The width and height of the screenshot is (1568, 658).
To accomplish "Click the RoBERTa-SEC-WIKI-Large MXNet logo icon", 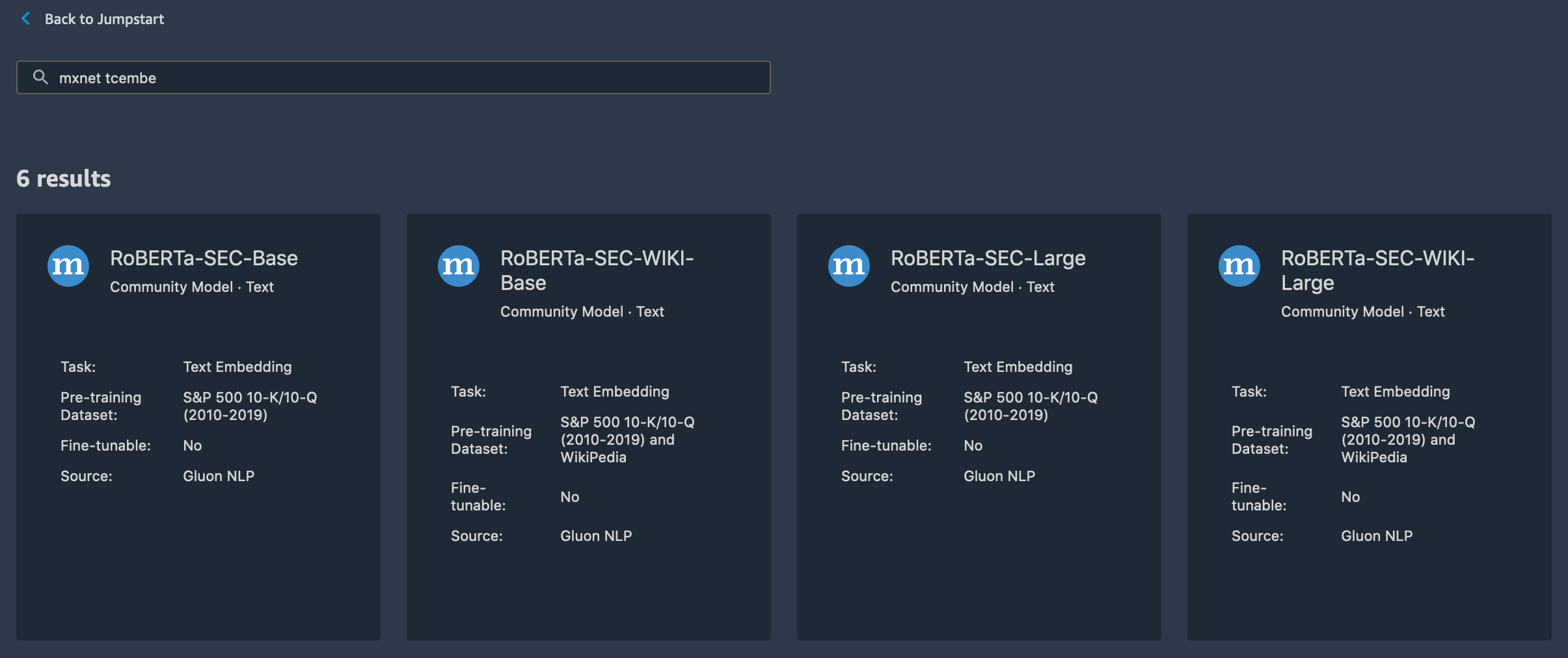I will [x=1239, y=266].
